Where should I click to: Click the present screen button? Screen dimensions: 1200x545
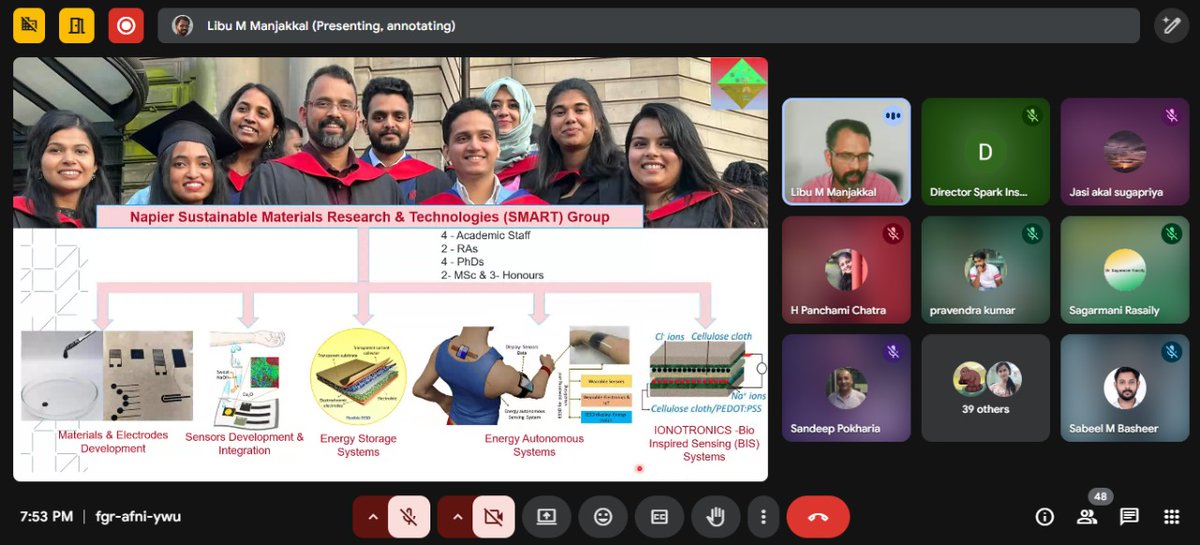pos(546,517)
